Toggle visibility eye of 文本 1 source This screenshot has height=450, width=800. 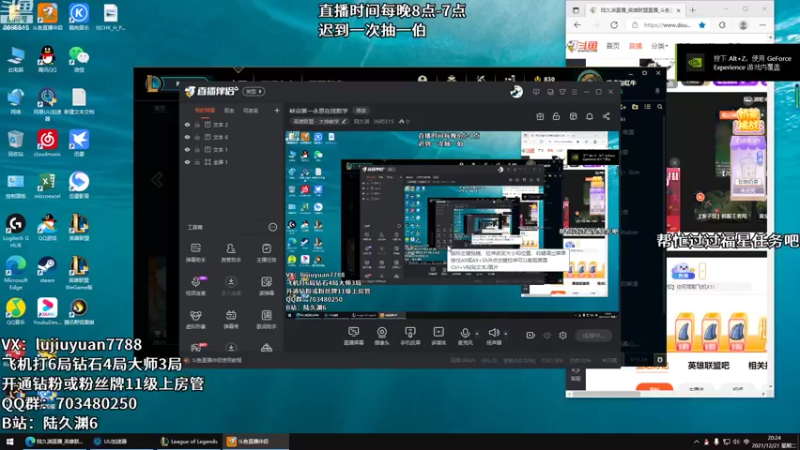(x=187, y=149)
